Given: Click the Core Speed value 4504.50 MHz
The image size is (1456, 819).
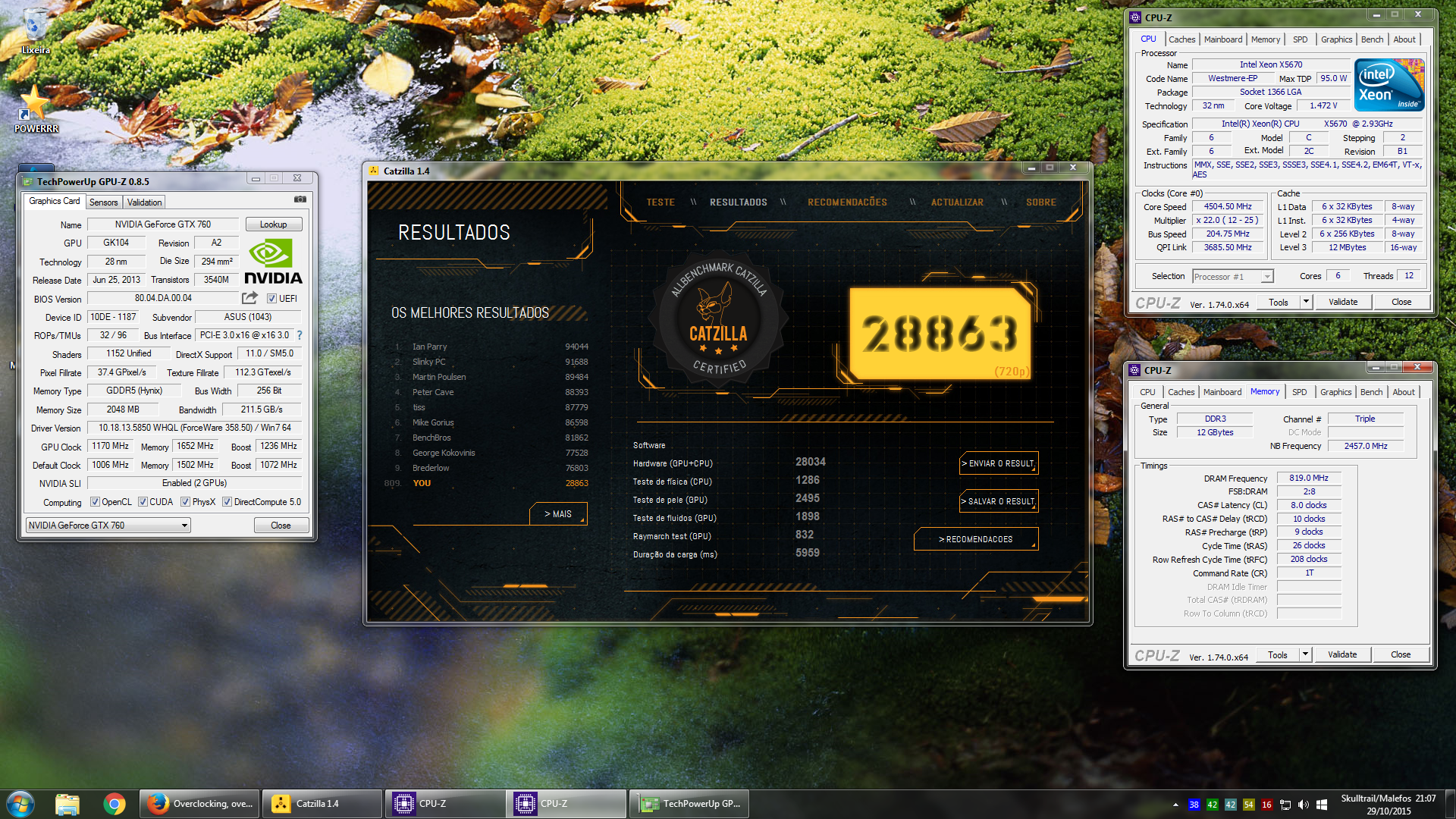Looking at the screenshot, I should (x=1228, y=206).
